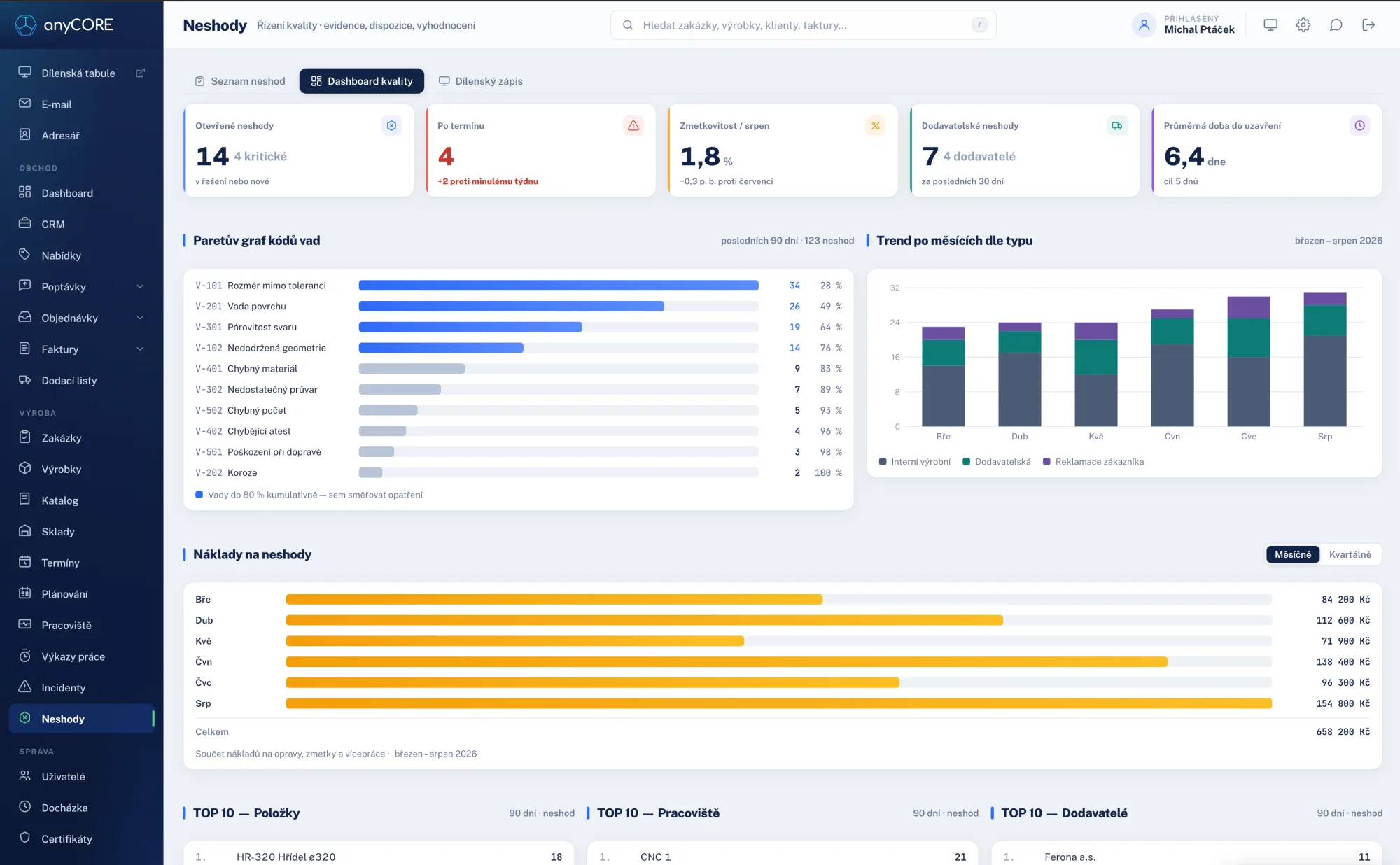This screenshot has height=865, width=1400.
Task: Open the Dílenská tabule link
Action: point(78,73)
